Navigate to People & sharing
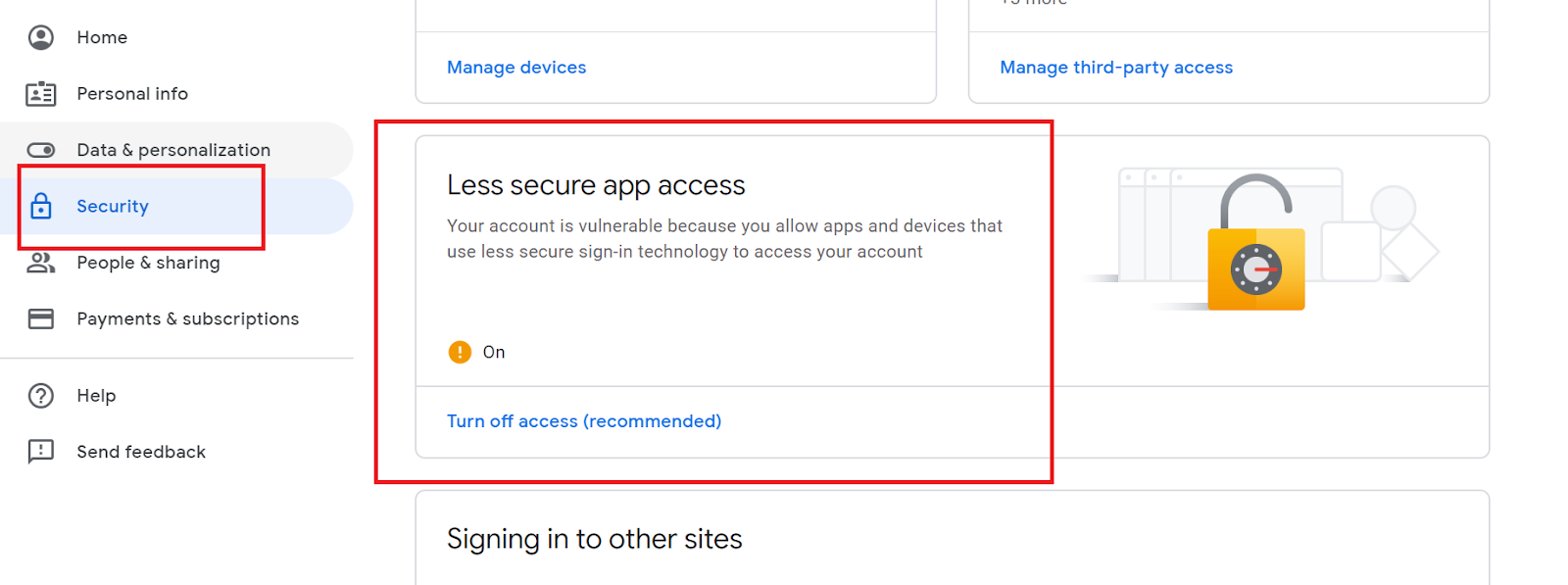Viewport: 1568px width, 585px height. (148, 263)
